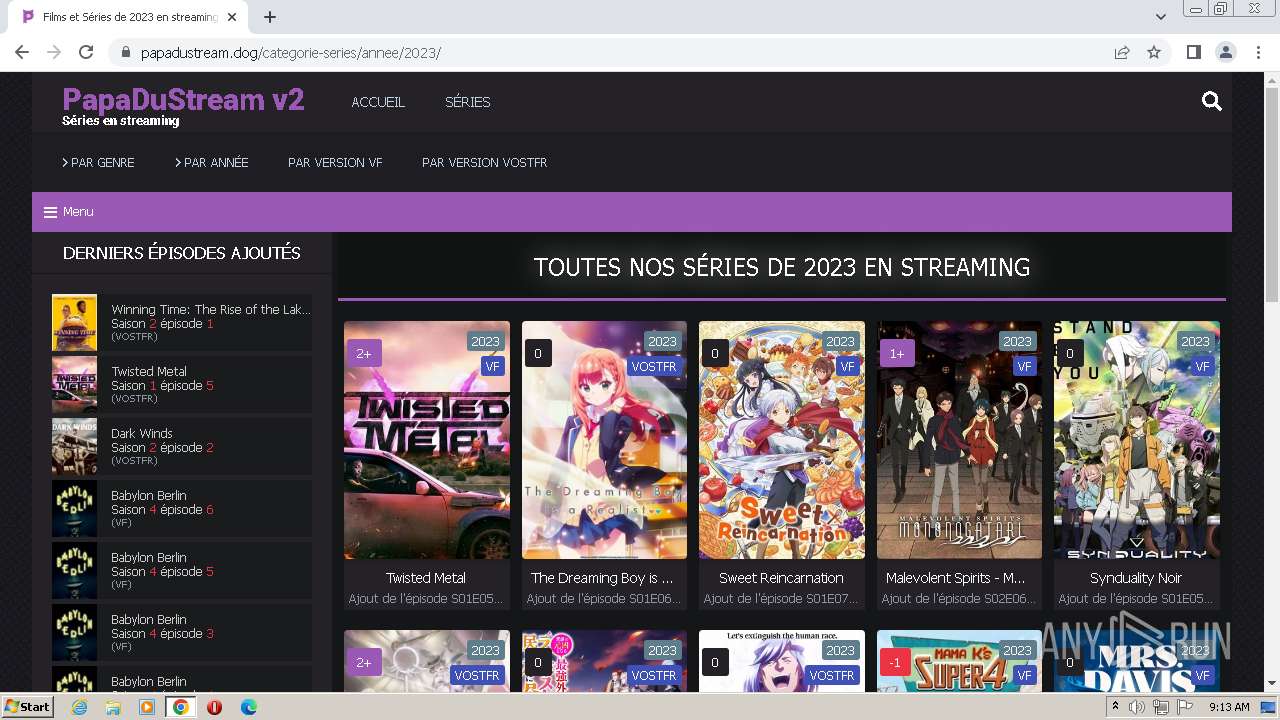Screen dimensions: 1280x720
Task: Open the browser side panel icon
Action: [1193, 52]
